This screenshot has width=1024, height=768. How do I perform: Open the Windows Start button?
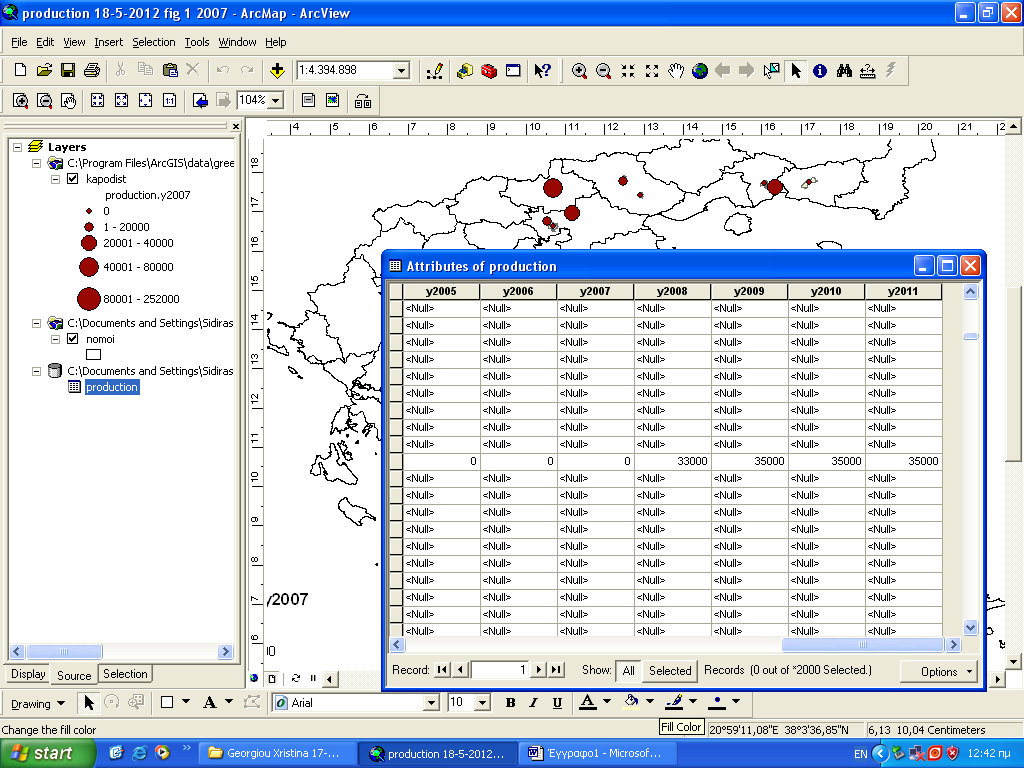pyautogui.click(x=46, y=753)
